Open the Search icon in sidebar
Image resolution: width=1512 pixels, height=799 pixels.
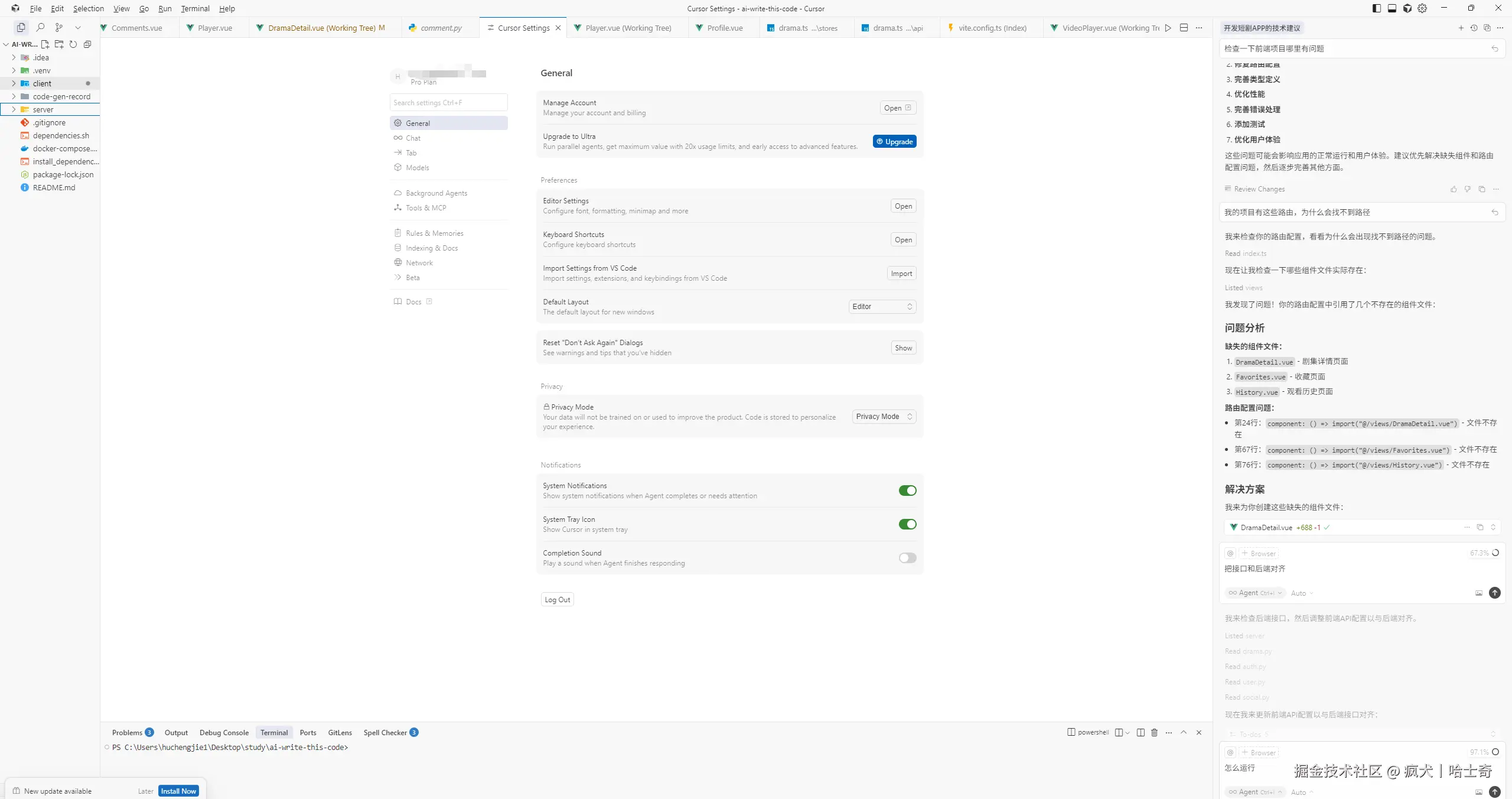pyautogui.click(x=40, y=27)
